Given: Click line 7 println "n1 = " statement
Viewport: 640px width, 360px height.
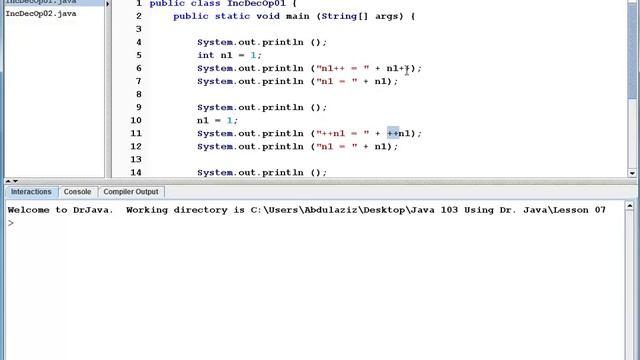Looking at the screenshot, I should (297, 81).
